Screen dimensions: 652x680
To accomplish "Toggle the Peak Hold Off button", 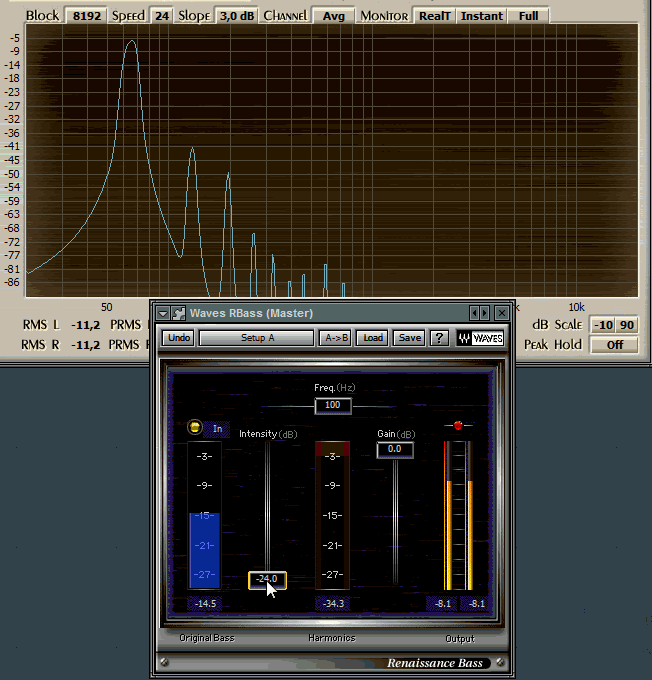I will pos(613,344).
